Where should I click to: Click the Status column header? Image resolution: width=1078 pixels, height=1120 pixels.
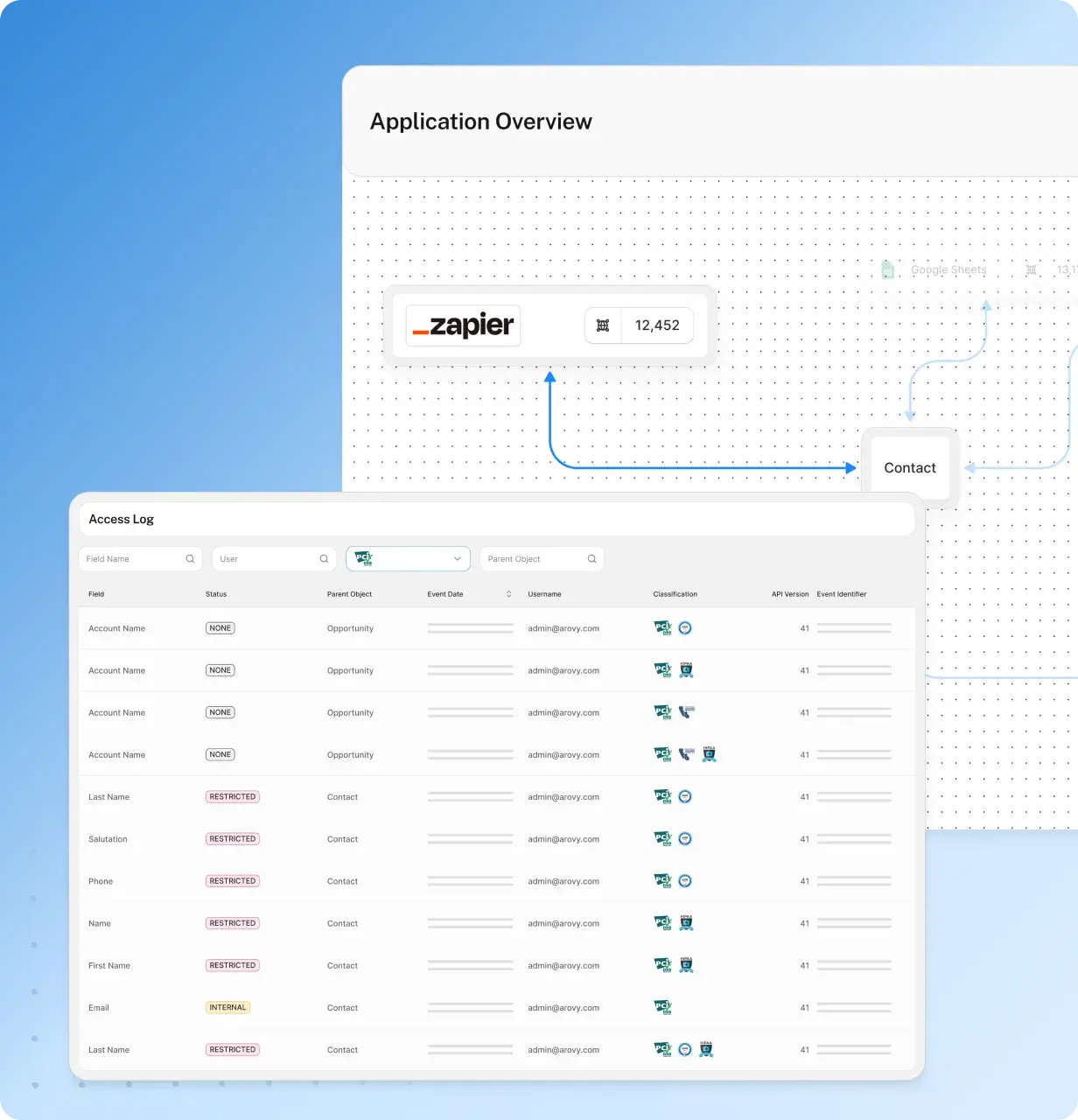[216, 594]
